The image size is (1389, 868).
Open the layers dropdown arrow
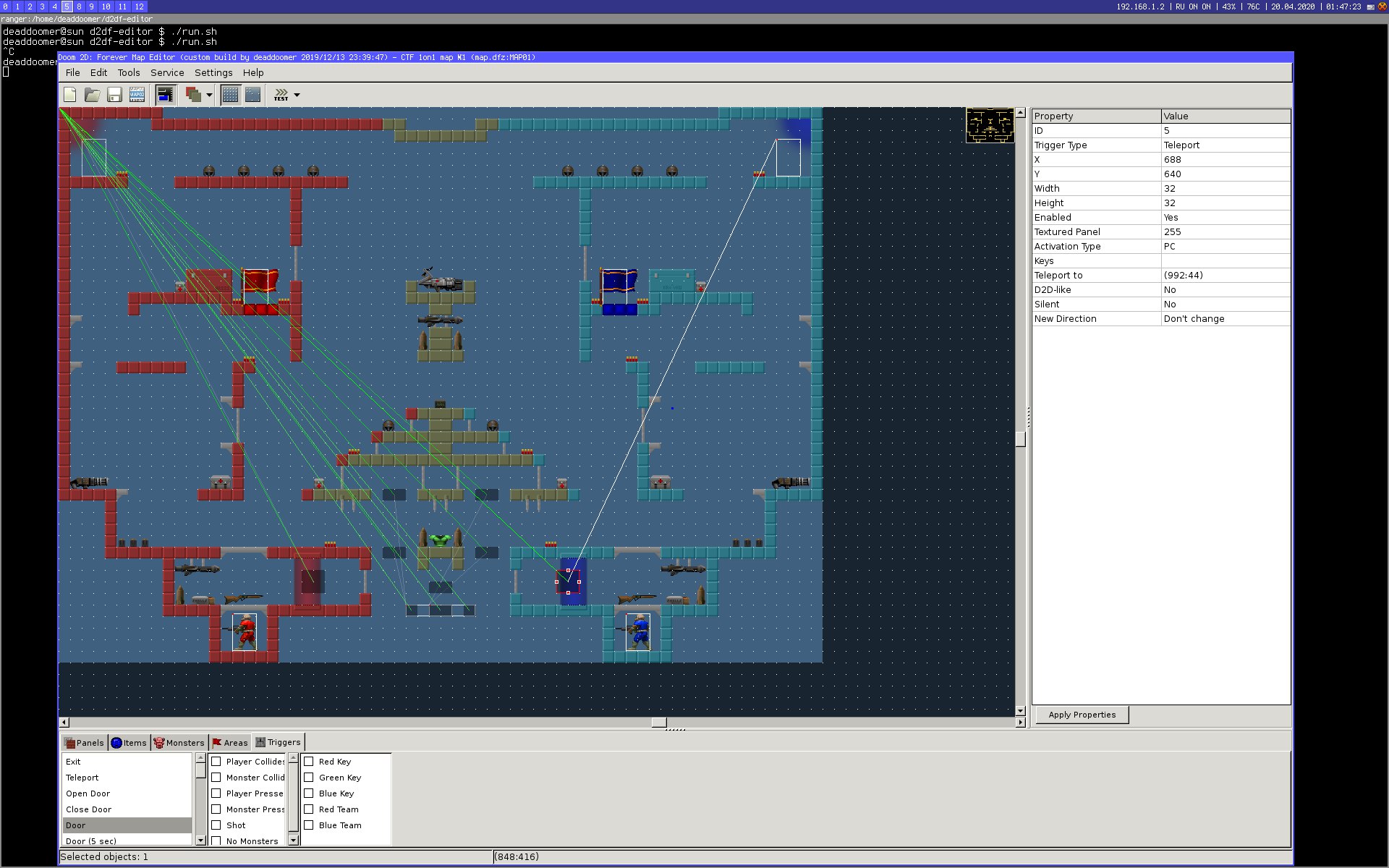pos(209,95)
